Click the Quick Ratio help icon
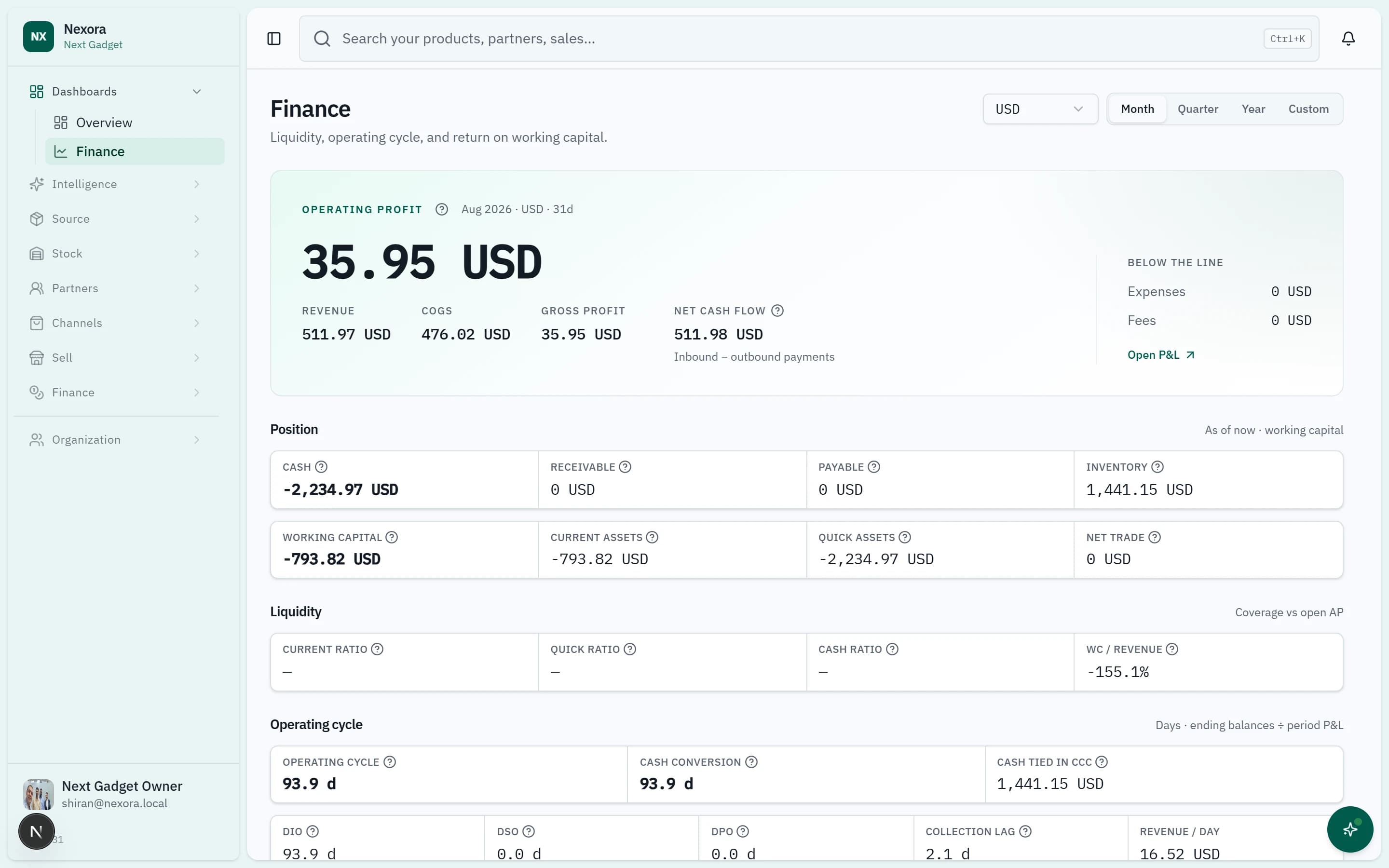This screenshot has height=868, width=1389. pyautogui.click(x=630, y=649)
